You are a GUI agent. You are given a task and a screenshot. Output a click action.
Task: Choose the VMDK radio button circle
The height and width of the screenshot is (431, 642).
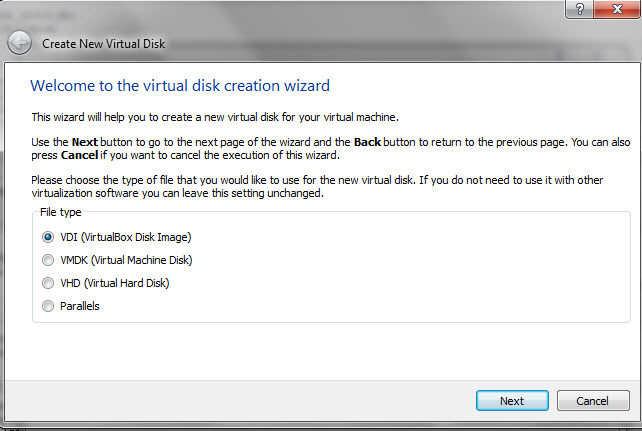(48, 260)
